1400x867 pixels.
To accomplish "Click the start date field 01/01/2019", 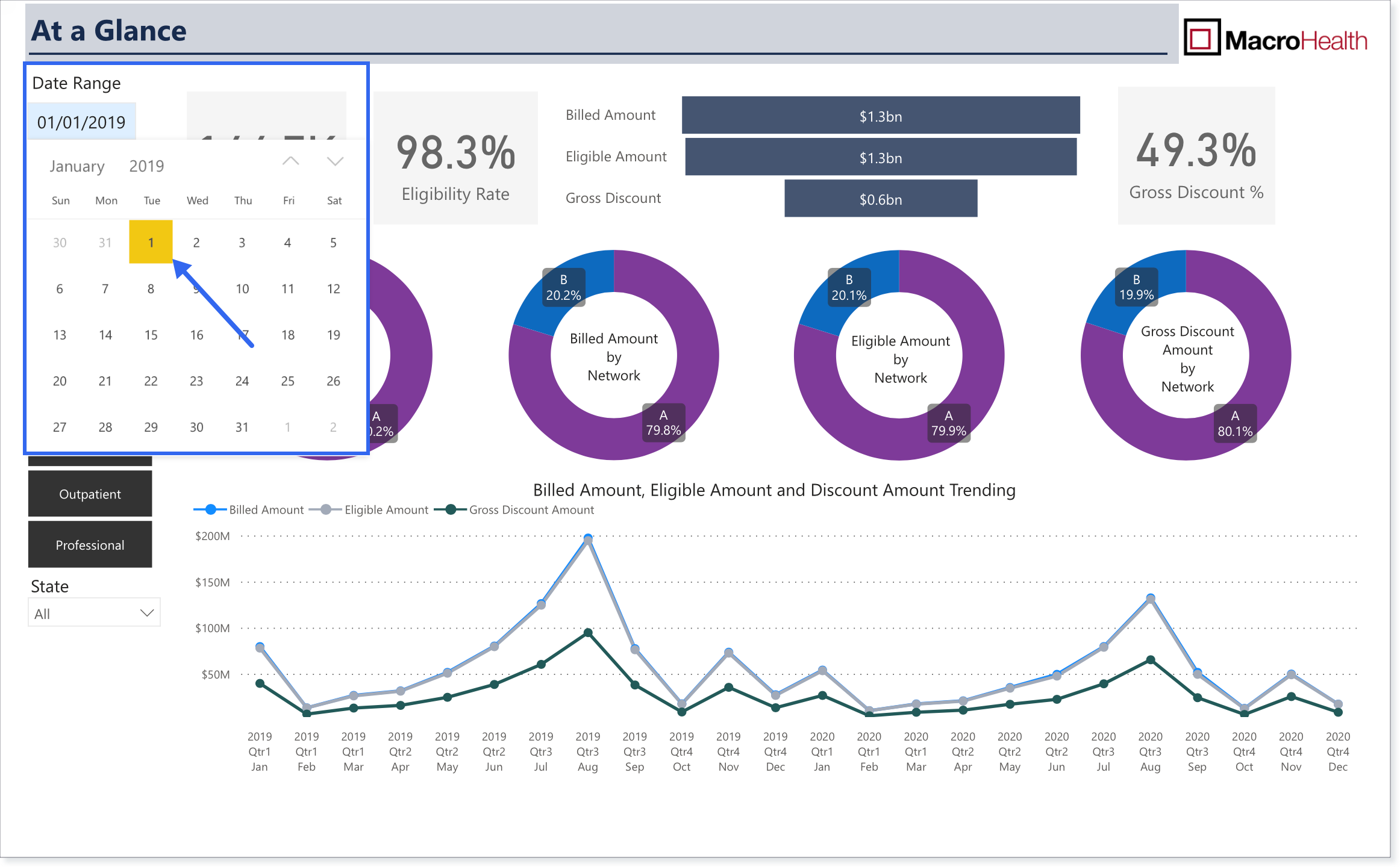I will pyautogui.click(x=81, y=122).
